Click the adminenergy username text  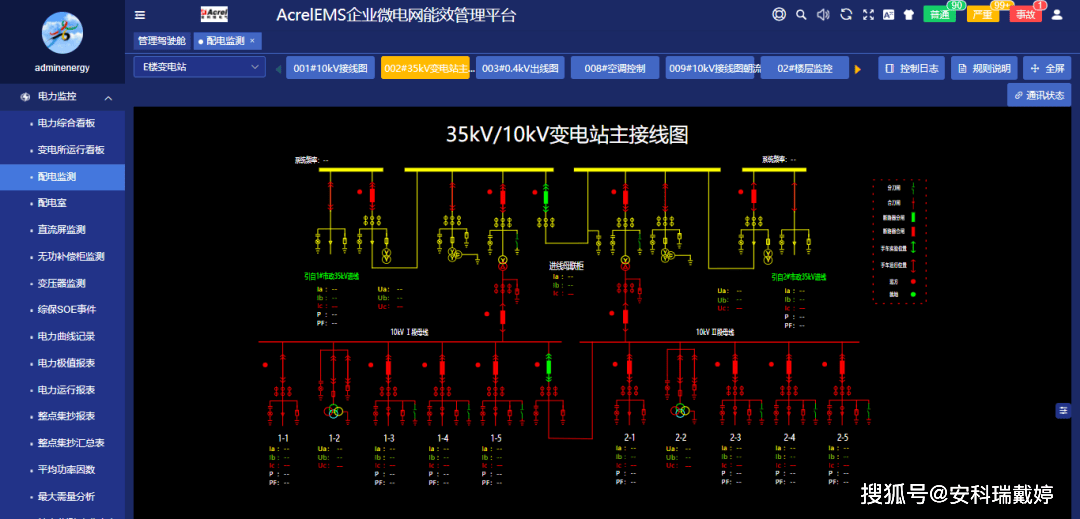[62, 67]
